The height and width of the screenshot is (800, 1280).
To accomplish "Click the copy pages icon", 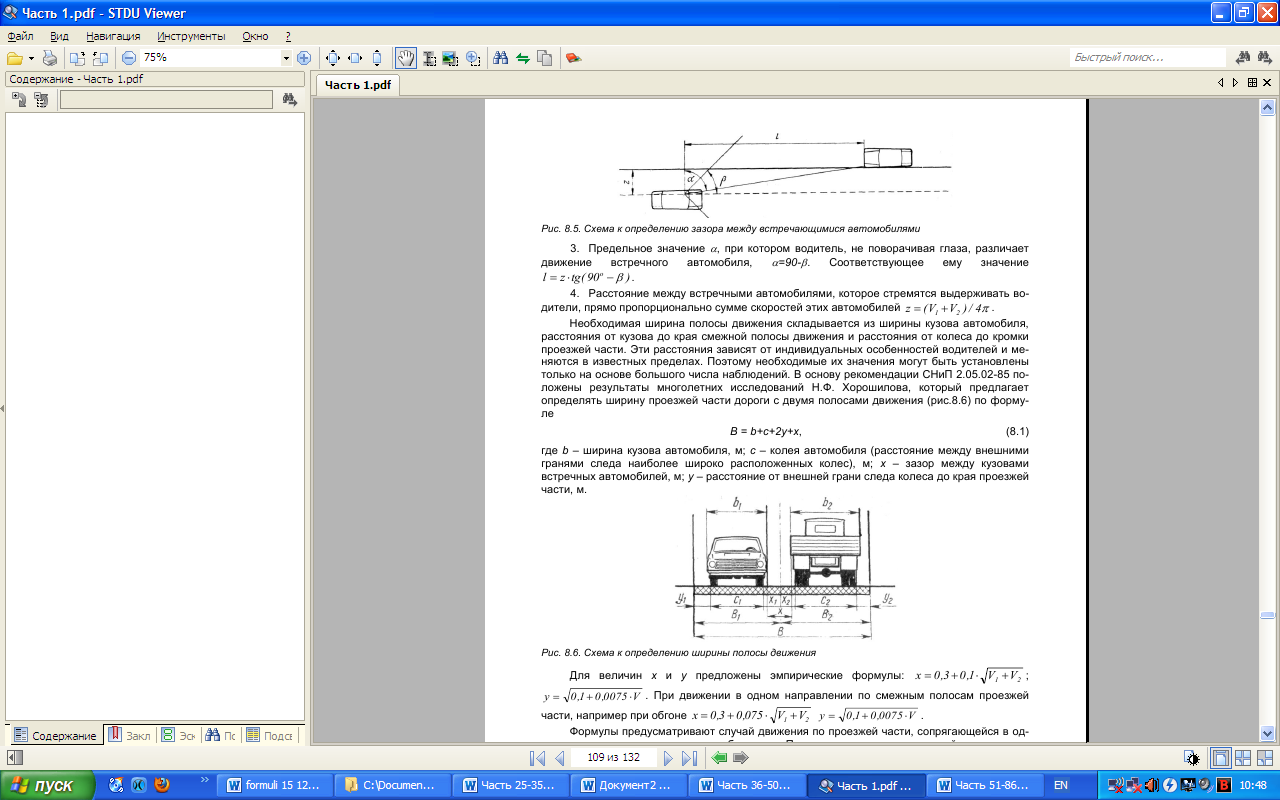I will click(x=544, y=58).
